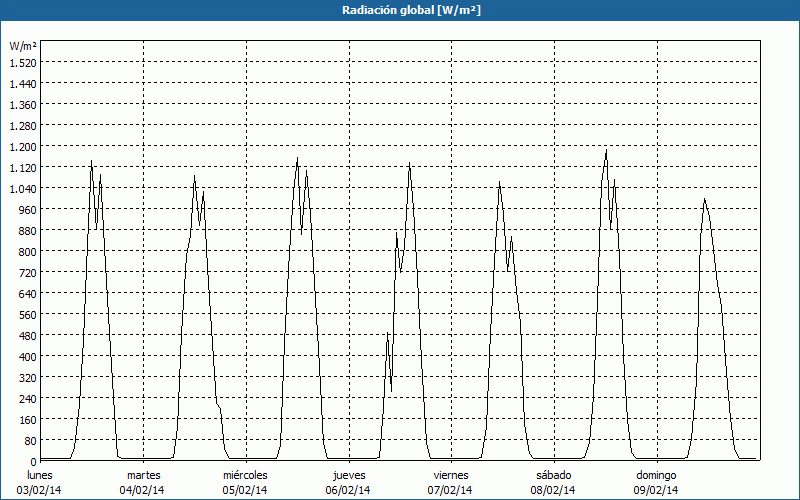Viewport: 800px width, 500px height.
Task: Click the highest radiation peak on sábado
Action: tap(606, 150)
